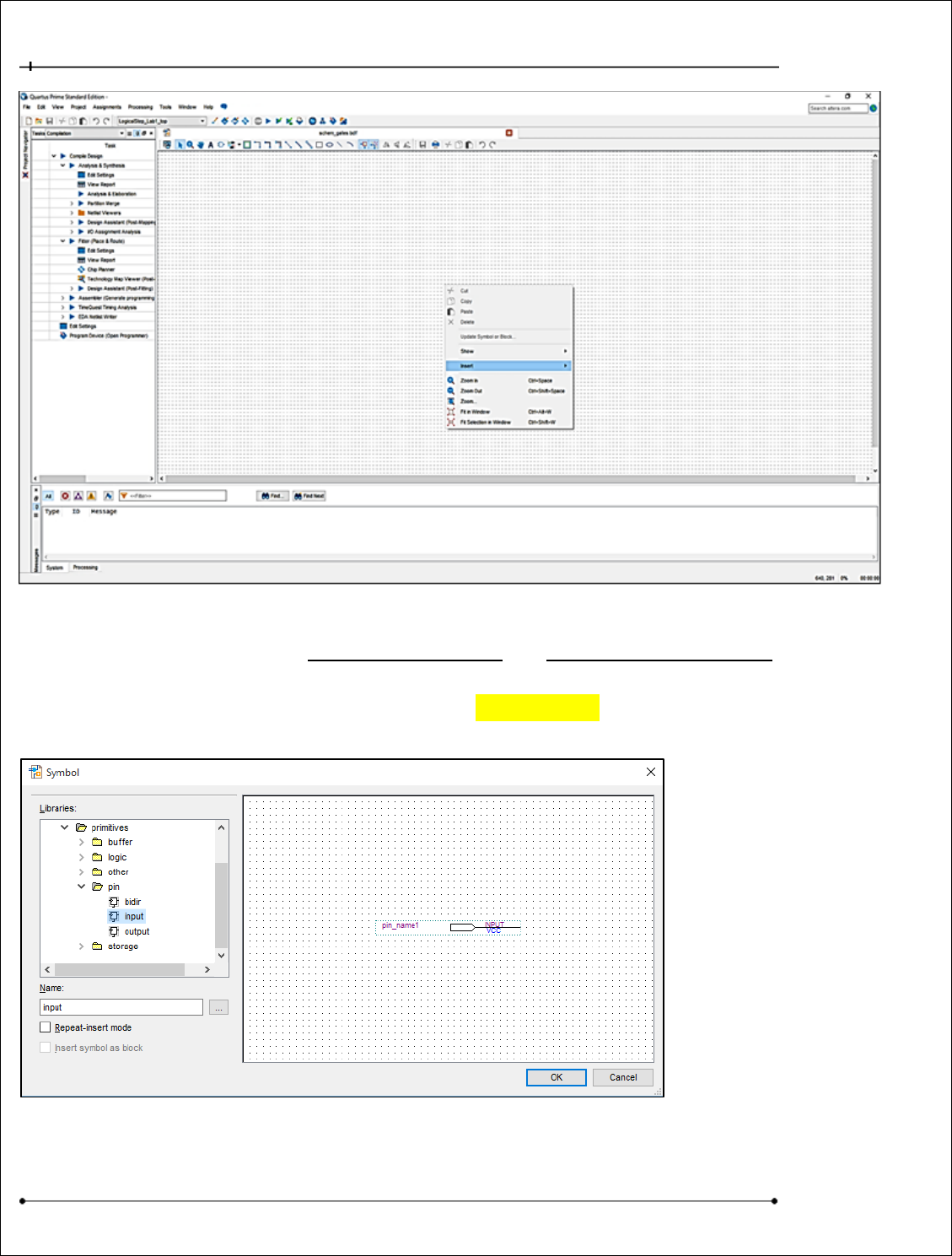Viewport: 952px width, 1256px height.
Task: Switch to the Processing messages tab
Action: tap(85, 568)
